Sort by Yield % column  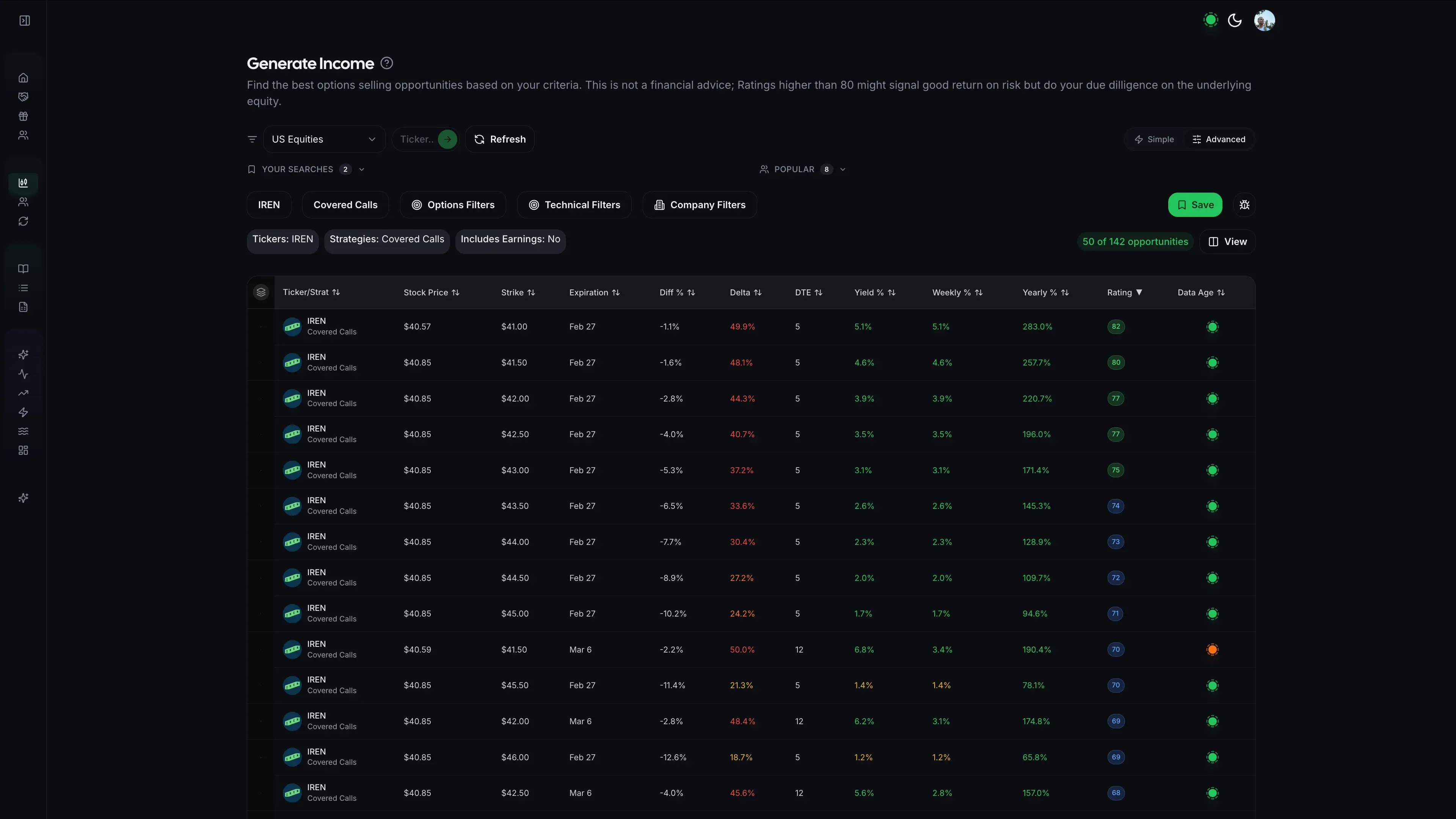875,293
